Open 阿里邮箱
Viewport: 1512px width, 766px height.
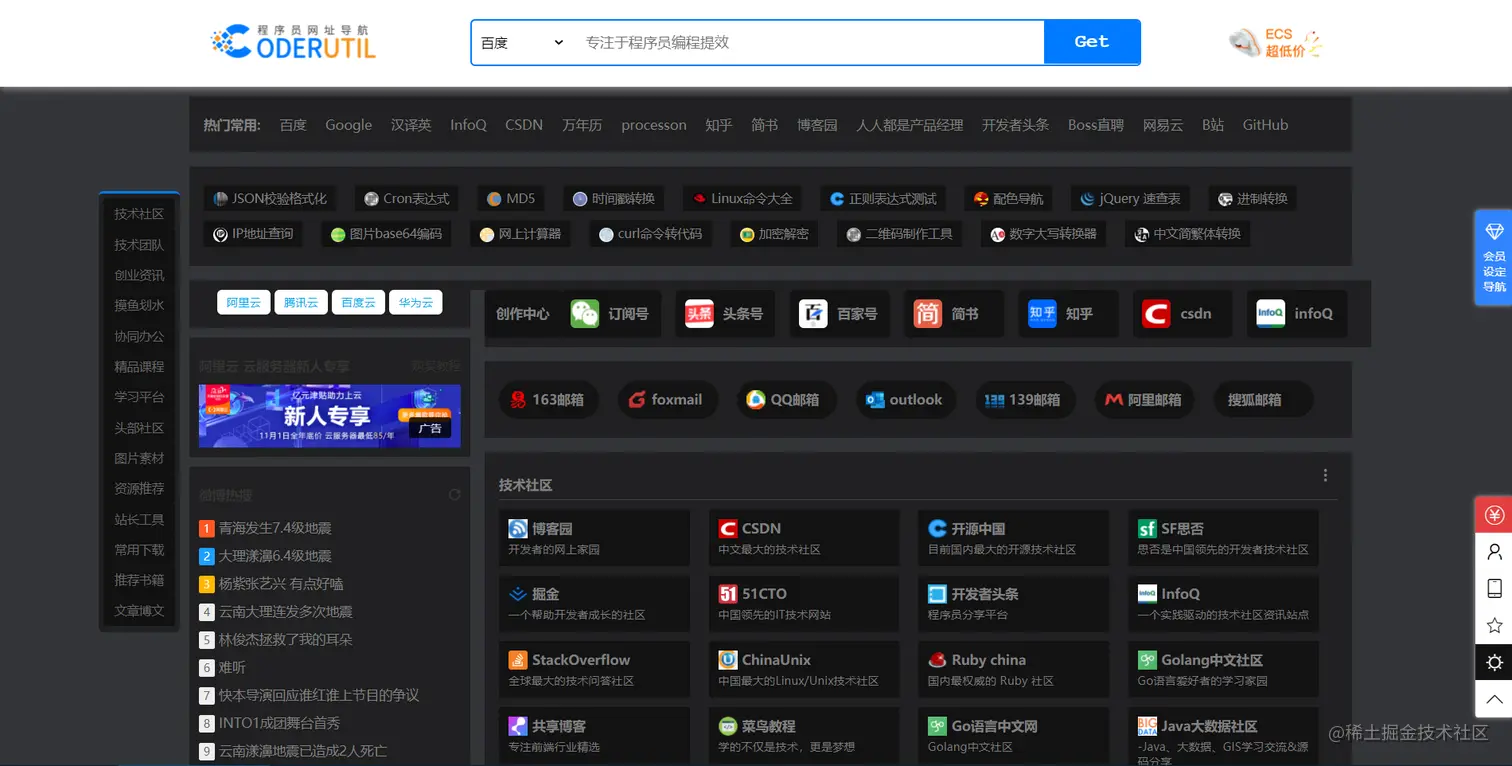pos(1144,400)
